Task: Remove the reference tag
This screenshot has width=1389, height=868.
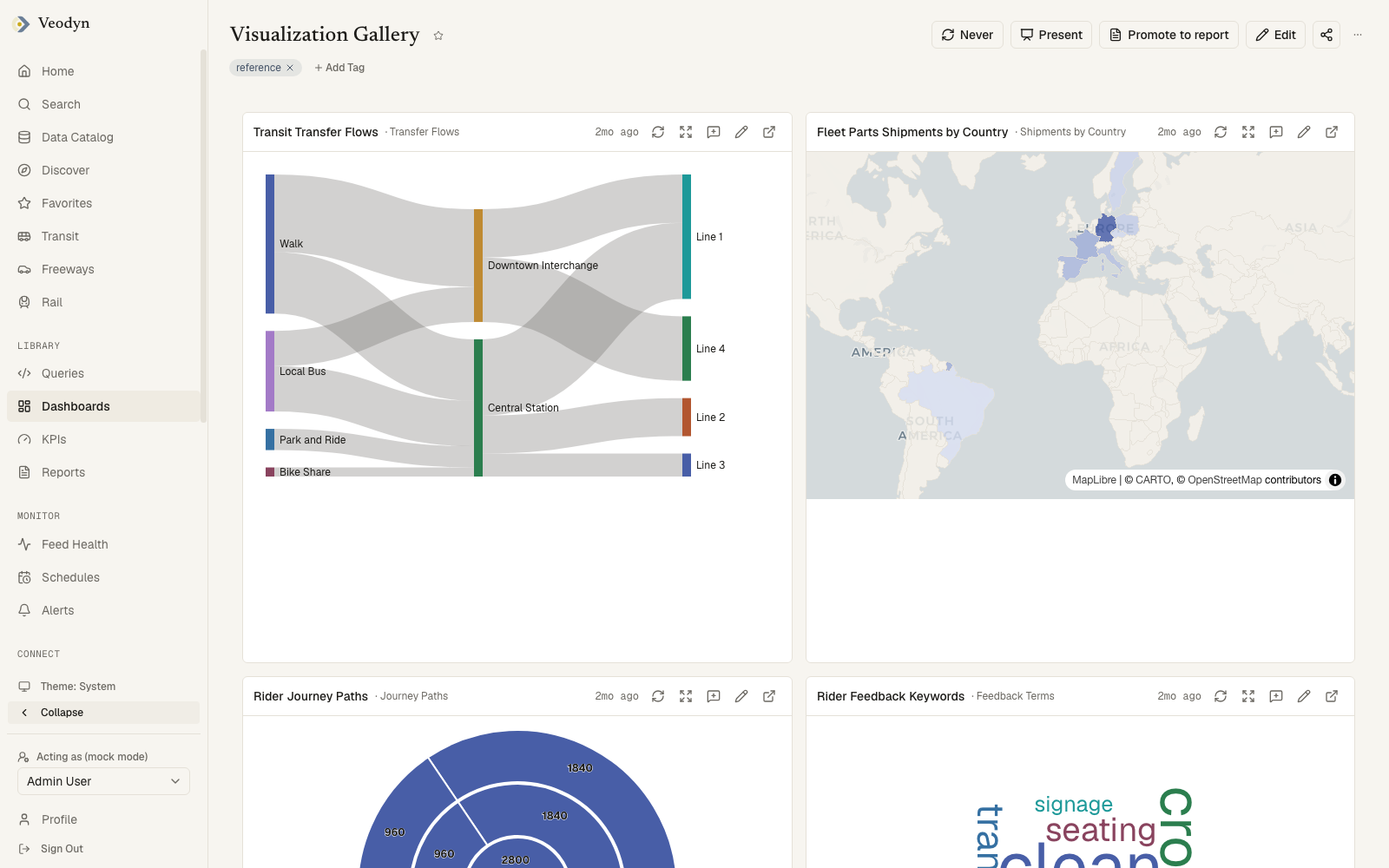Action: point(290,68)
